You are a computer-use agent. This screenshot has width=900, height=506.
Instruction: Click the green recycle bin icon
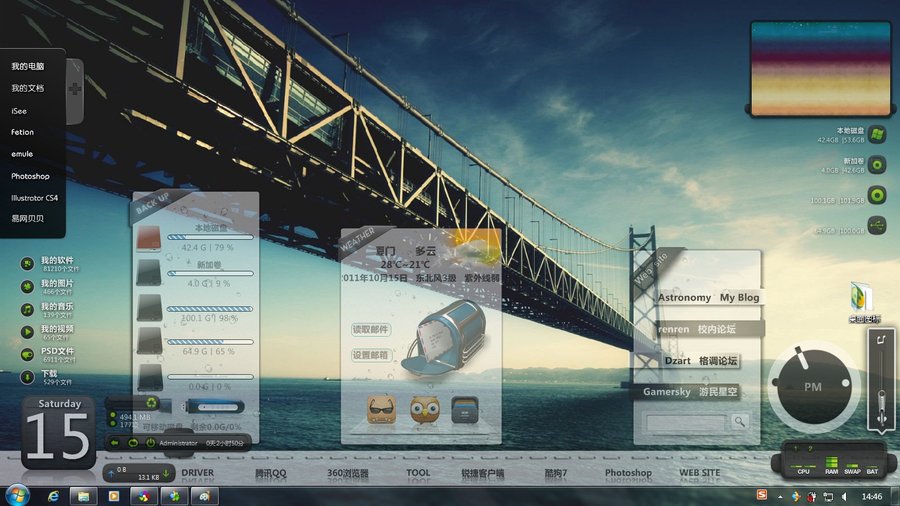tap(152, 403)
